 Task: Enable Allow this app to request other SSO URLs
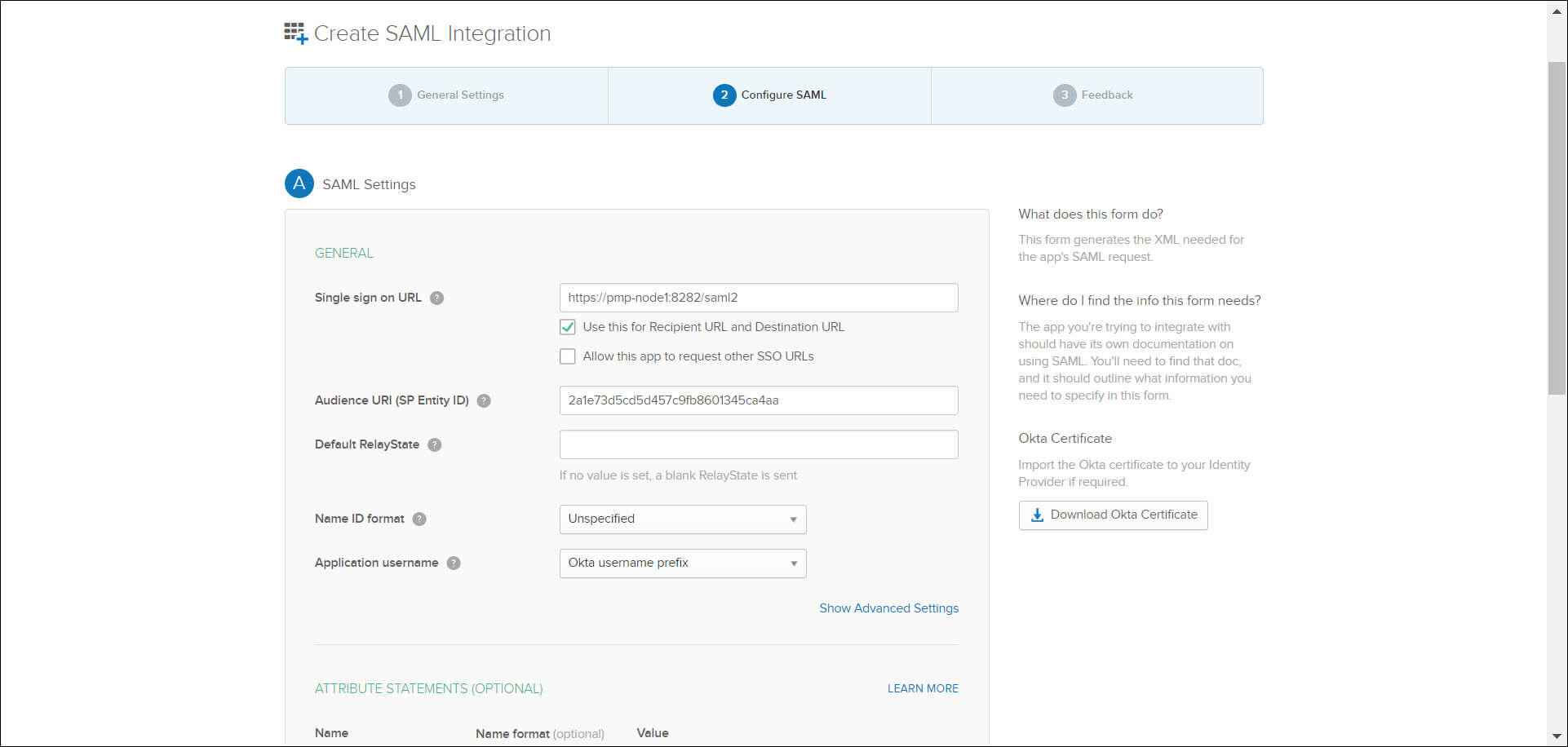[568, 356]
